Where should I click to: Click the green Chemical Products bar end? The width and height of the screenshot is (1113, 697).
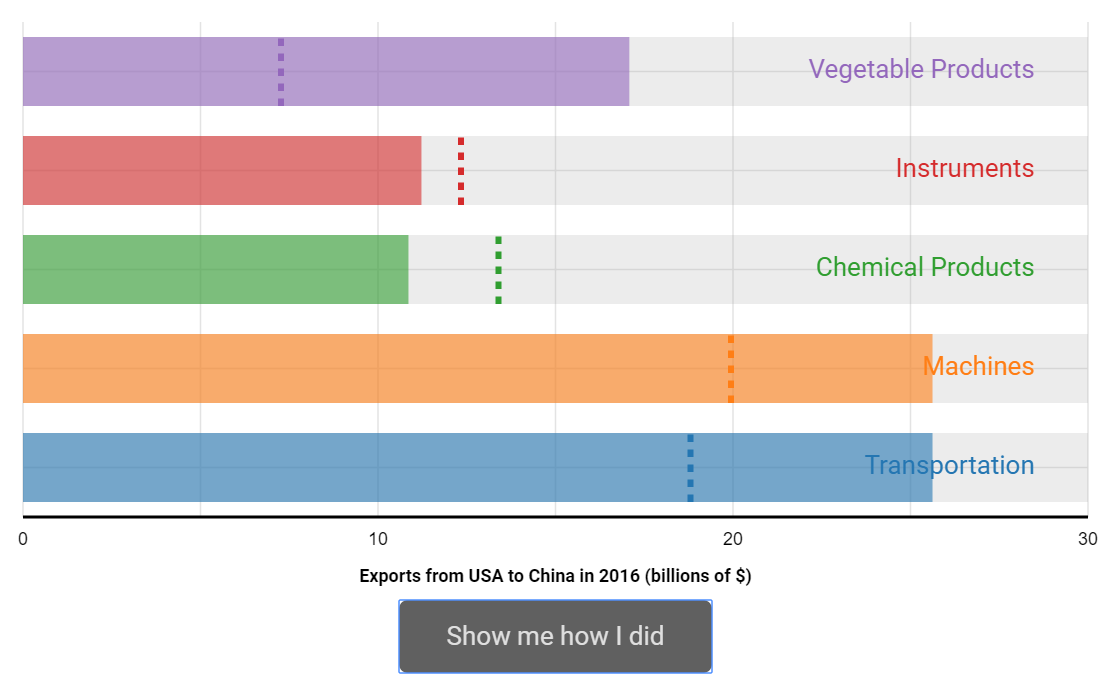click(x=404, y=270)
